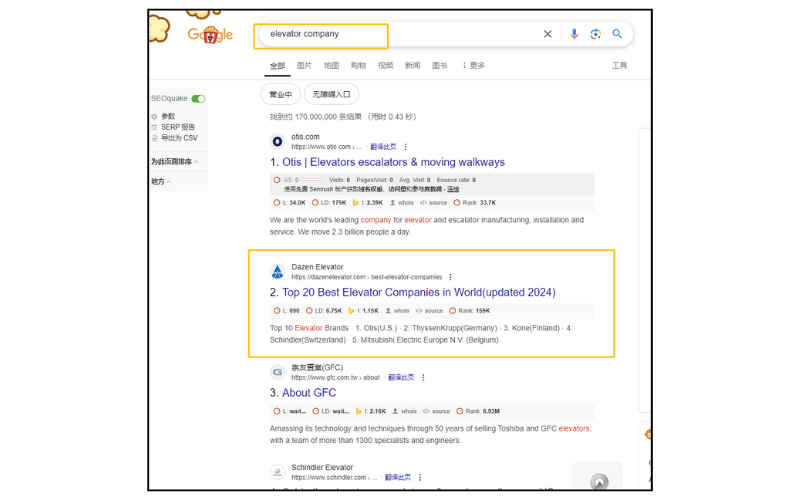Open the three-dot menu for GFC result
Image resolution: width=800 pixels, height=500 pixels.
point(423,378)
